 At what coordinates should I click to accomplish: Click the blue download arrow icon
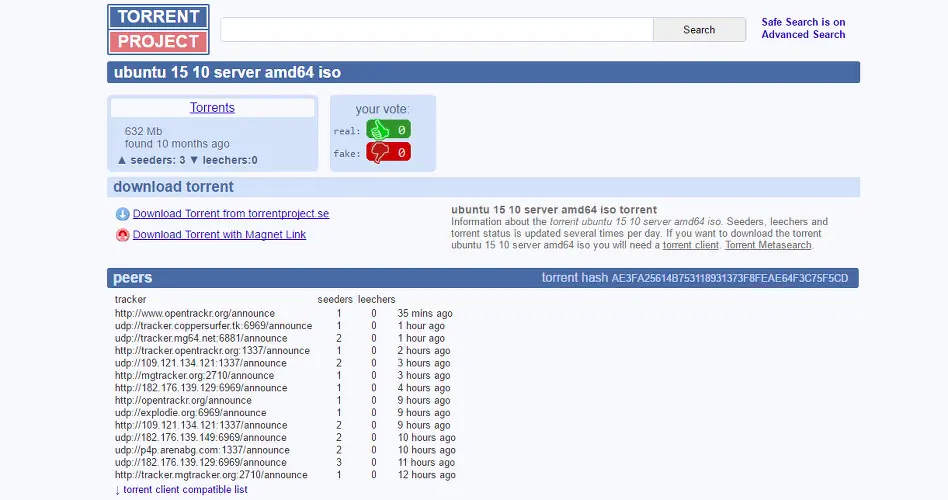click(123, 214)
